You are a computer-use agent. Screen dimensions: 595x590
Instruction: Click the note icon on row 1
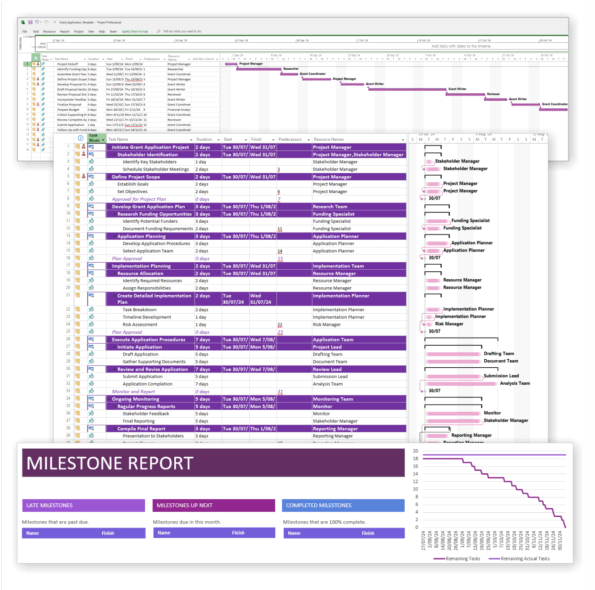tap(78, 147)
